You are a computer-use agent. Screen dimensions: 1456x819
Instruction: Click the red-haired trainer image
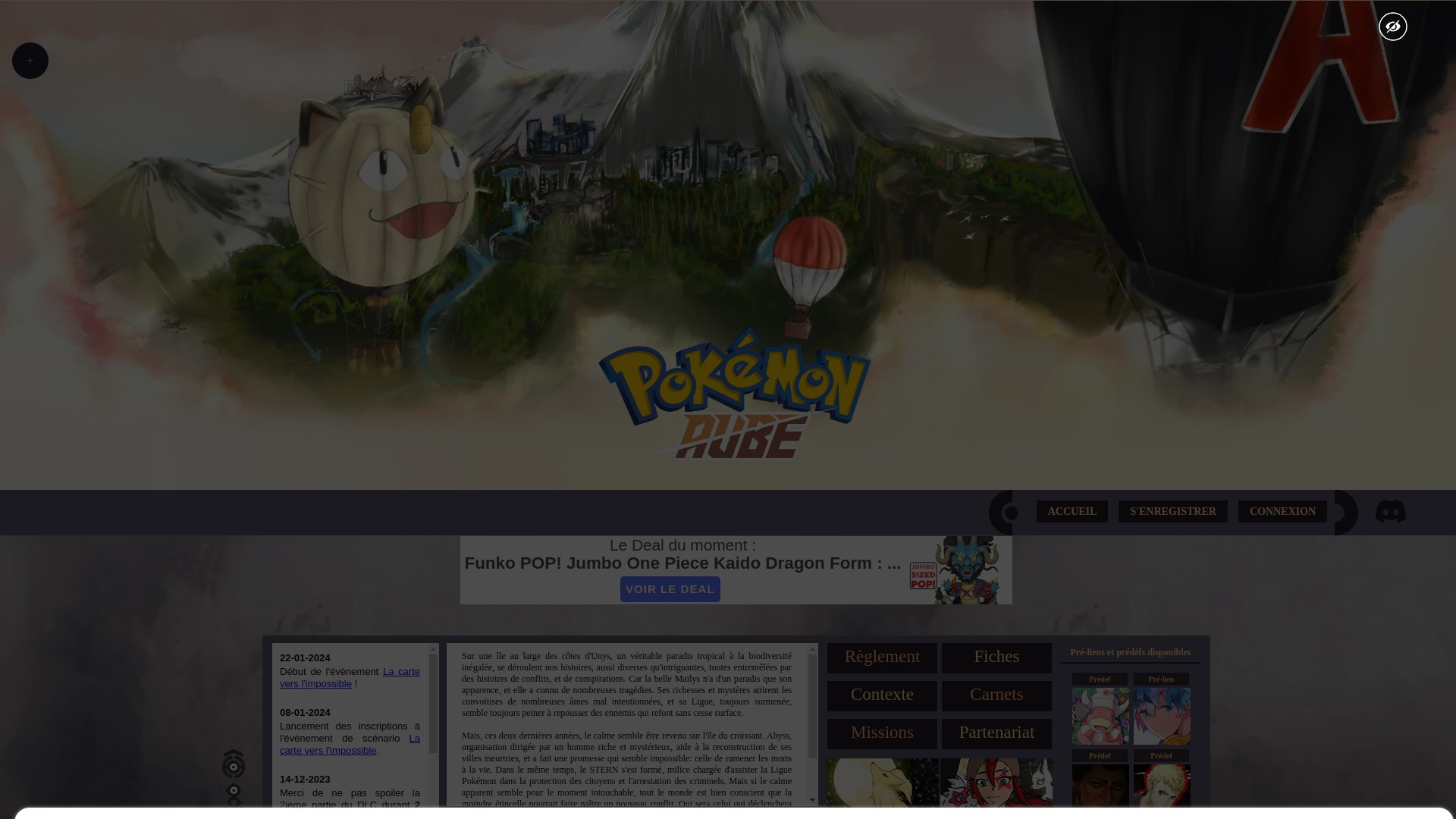click(996, 783)
